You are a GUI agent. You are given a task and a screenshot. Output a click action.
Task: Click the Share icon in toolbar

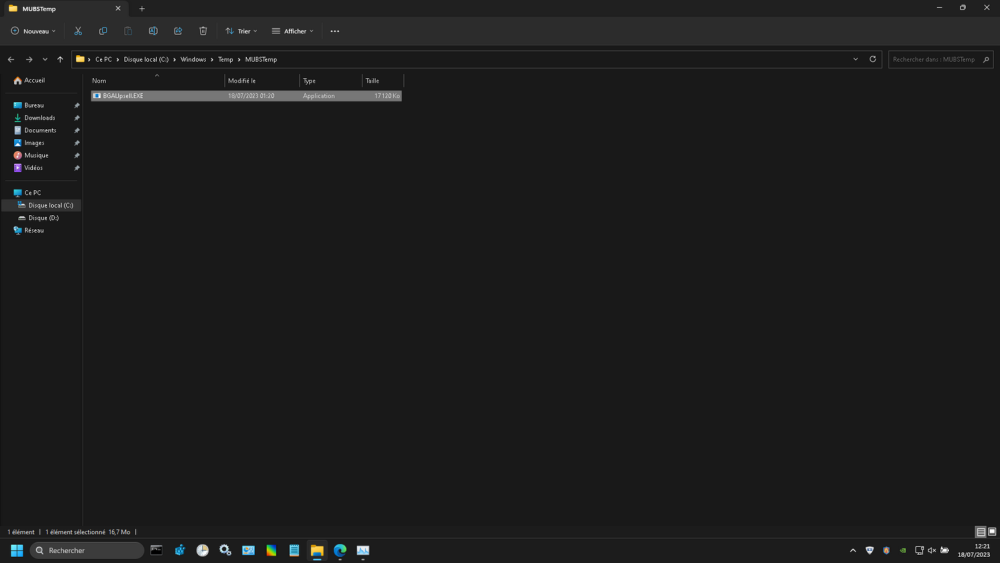point(178,31)
